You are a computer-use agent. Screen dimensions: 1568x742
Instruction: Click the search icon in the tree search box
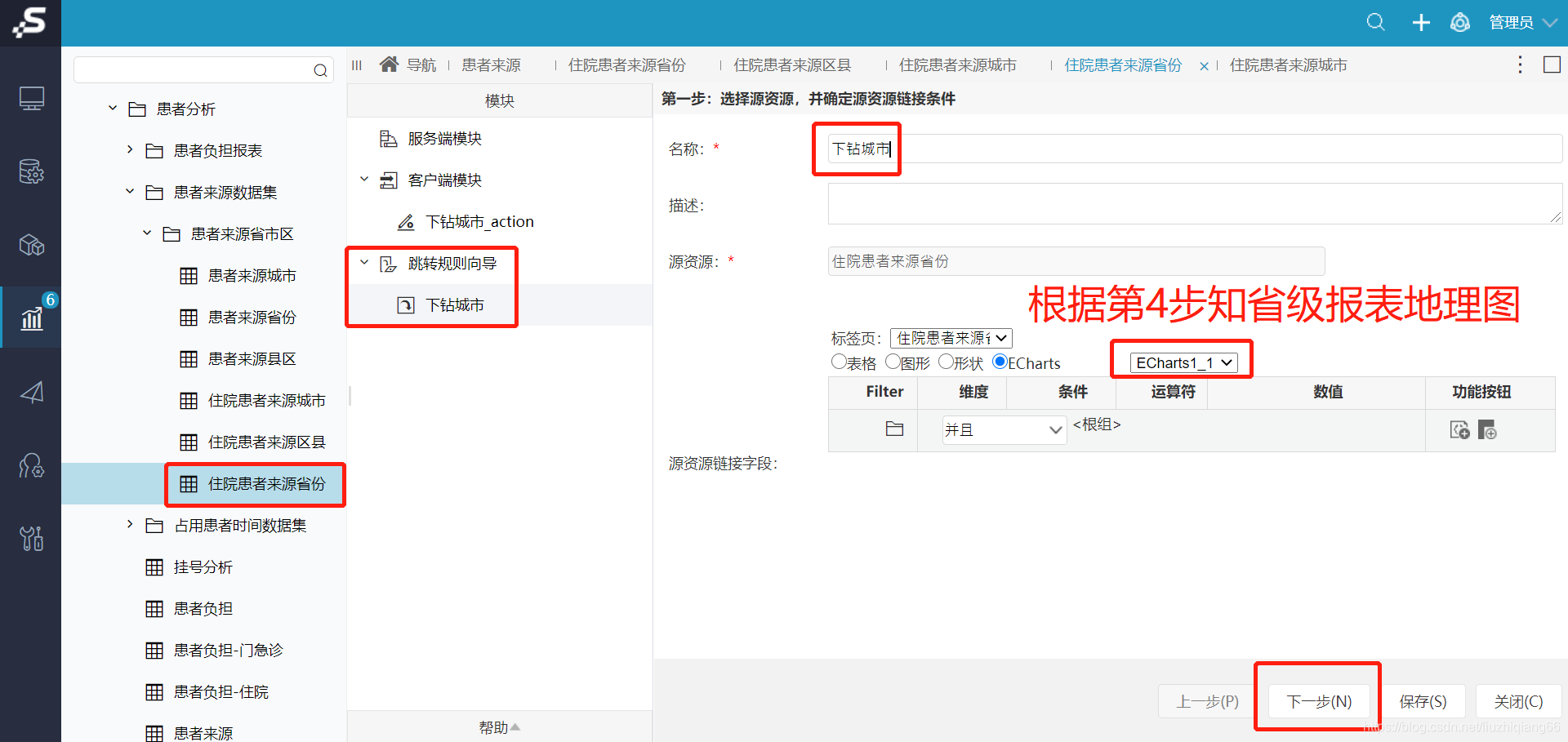320,70
